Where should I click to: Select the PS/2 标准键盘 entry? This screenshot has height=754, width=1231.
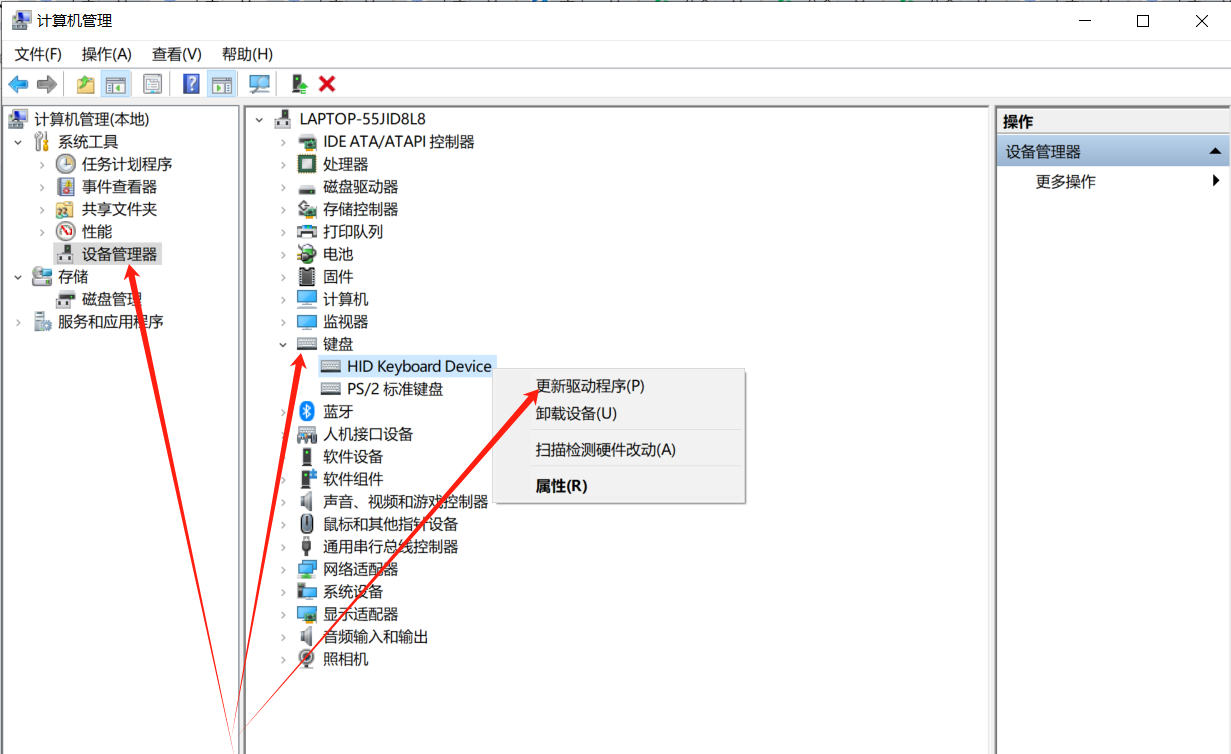[395, 389]
